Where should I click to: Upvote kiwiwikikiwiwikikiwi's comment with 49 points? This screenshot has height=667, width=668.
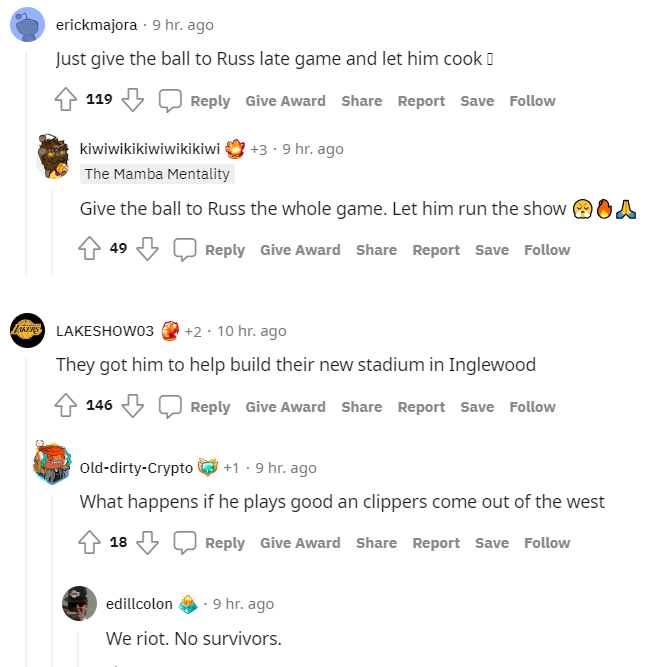tap(89, 248)
